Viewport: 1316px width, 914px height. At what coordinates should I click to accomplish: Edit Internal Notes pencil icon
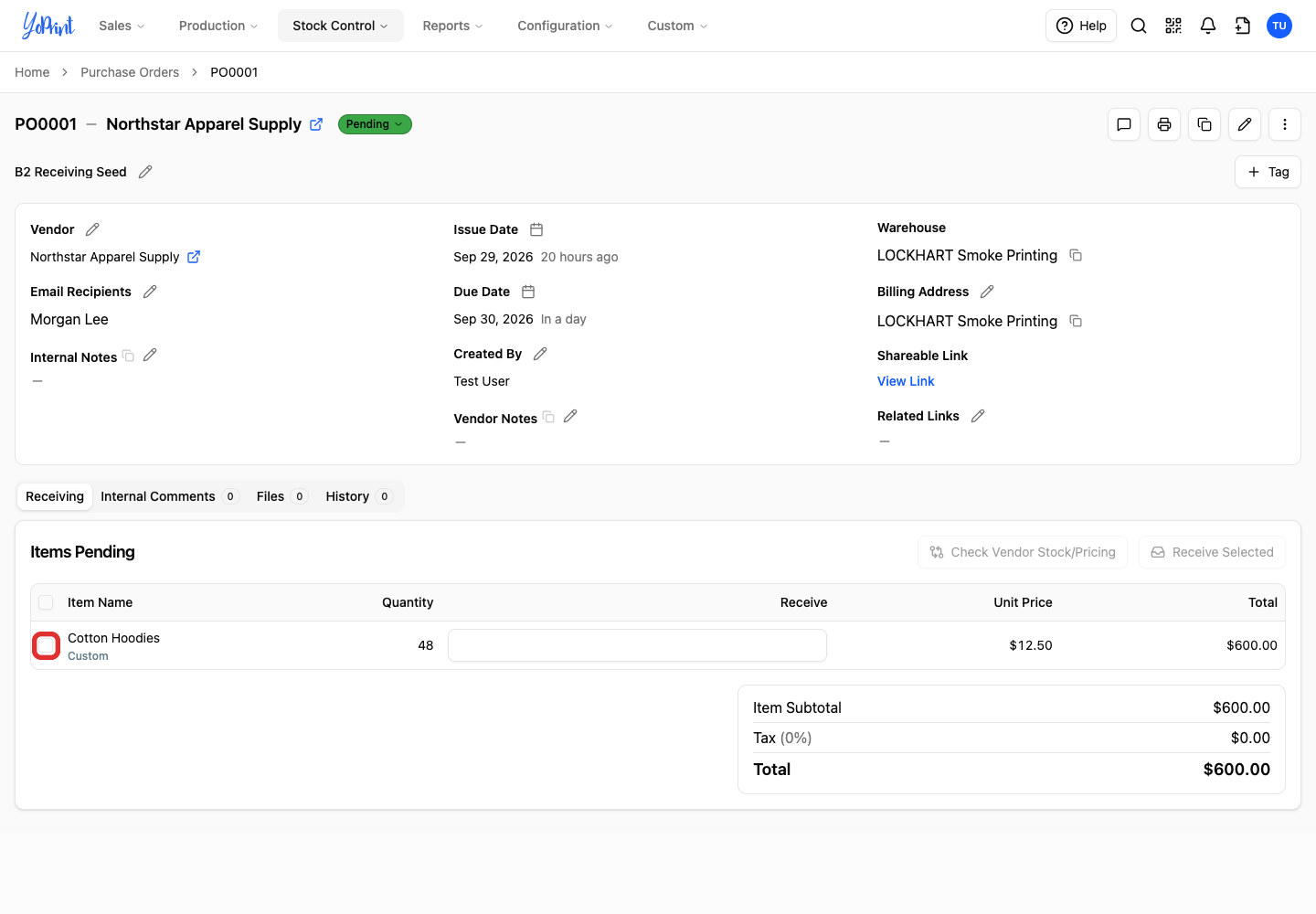click(150, 355)
